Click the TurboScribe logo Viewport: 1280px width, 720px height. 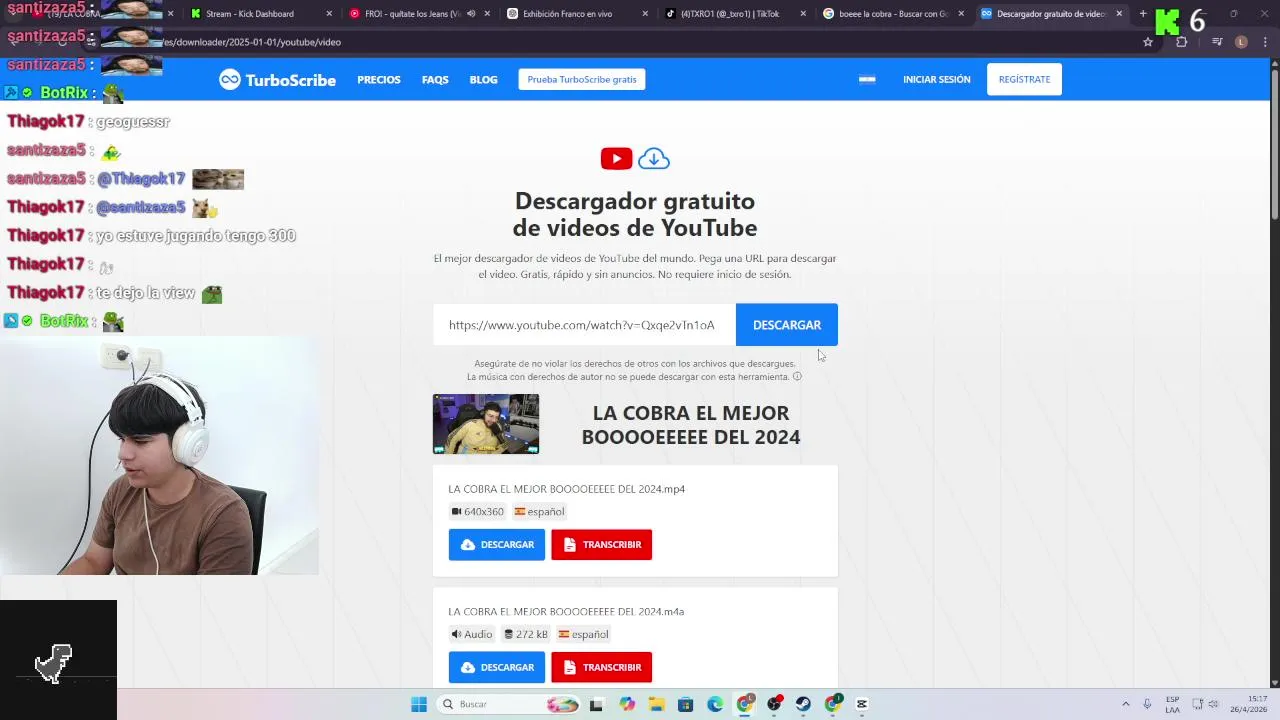pyautogui.click(x=278, y=80)
